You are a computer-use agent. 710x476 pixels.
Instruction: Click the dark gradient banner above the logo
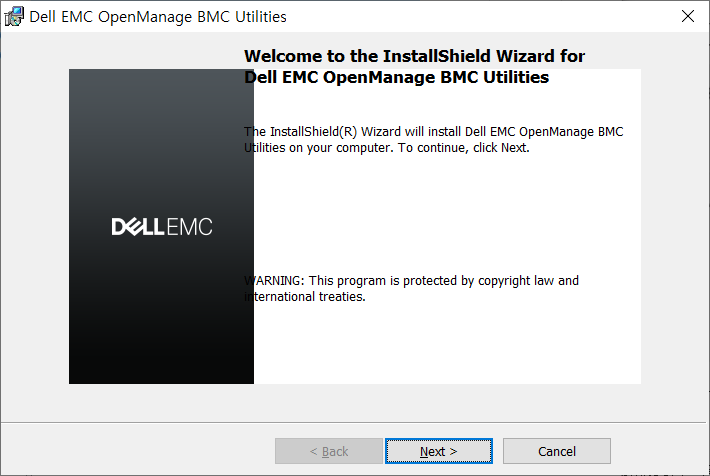(161, 140)
